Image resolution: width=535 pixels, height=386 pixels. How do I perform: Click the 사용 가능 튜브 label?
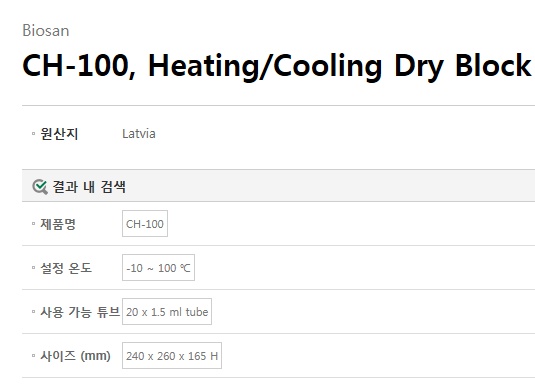point(80,312)
